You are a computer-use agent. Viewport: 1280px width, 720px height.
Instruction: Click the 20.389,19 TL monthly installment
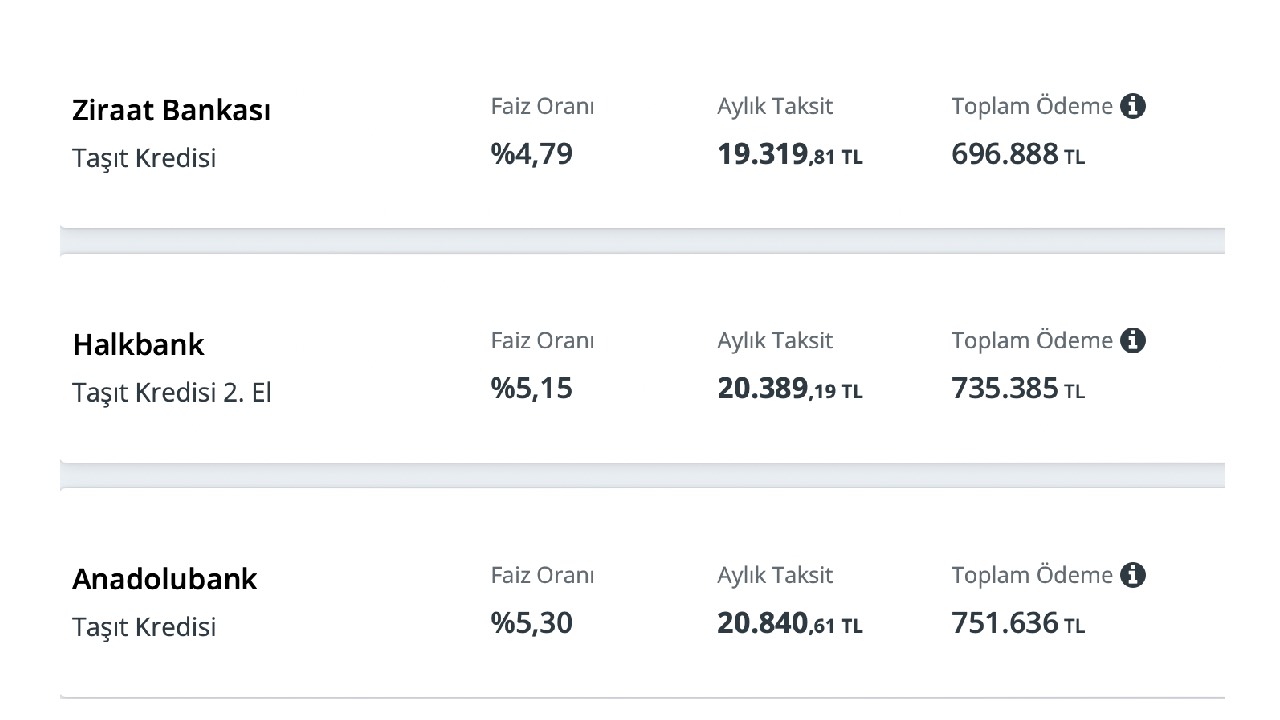[790, 389]
